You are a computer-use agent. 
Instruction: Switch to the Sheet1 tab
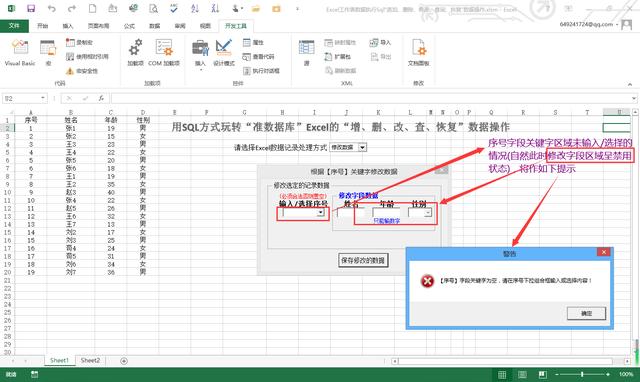coord(59,360)
